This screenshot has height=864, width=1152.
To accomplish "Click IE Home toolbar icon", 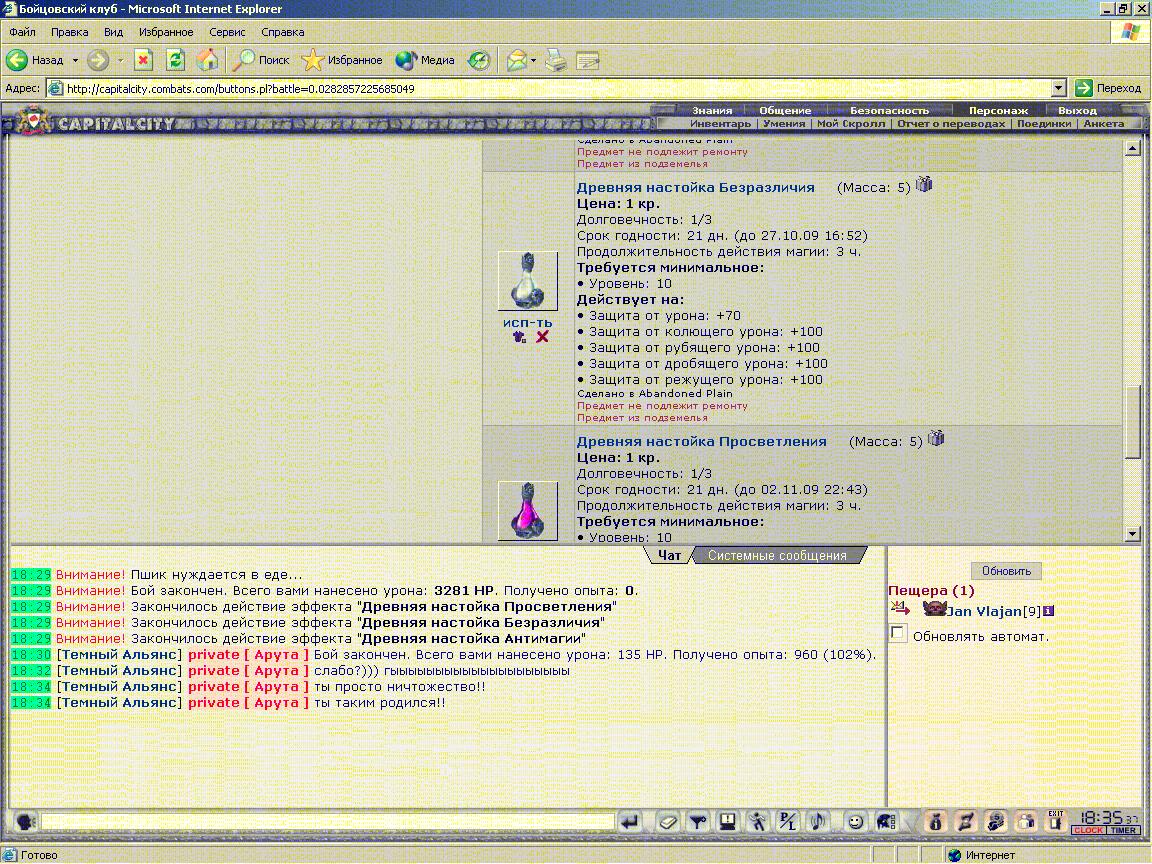I will click(x=207, y=60).
